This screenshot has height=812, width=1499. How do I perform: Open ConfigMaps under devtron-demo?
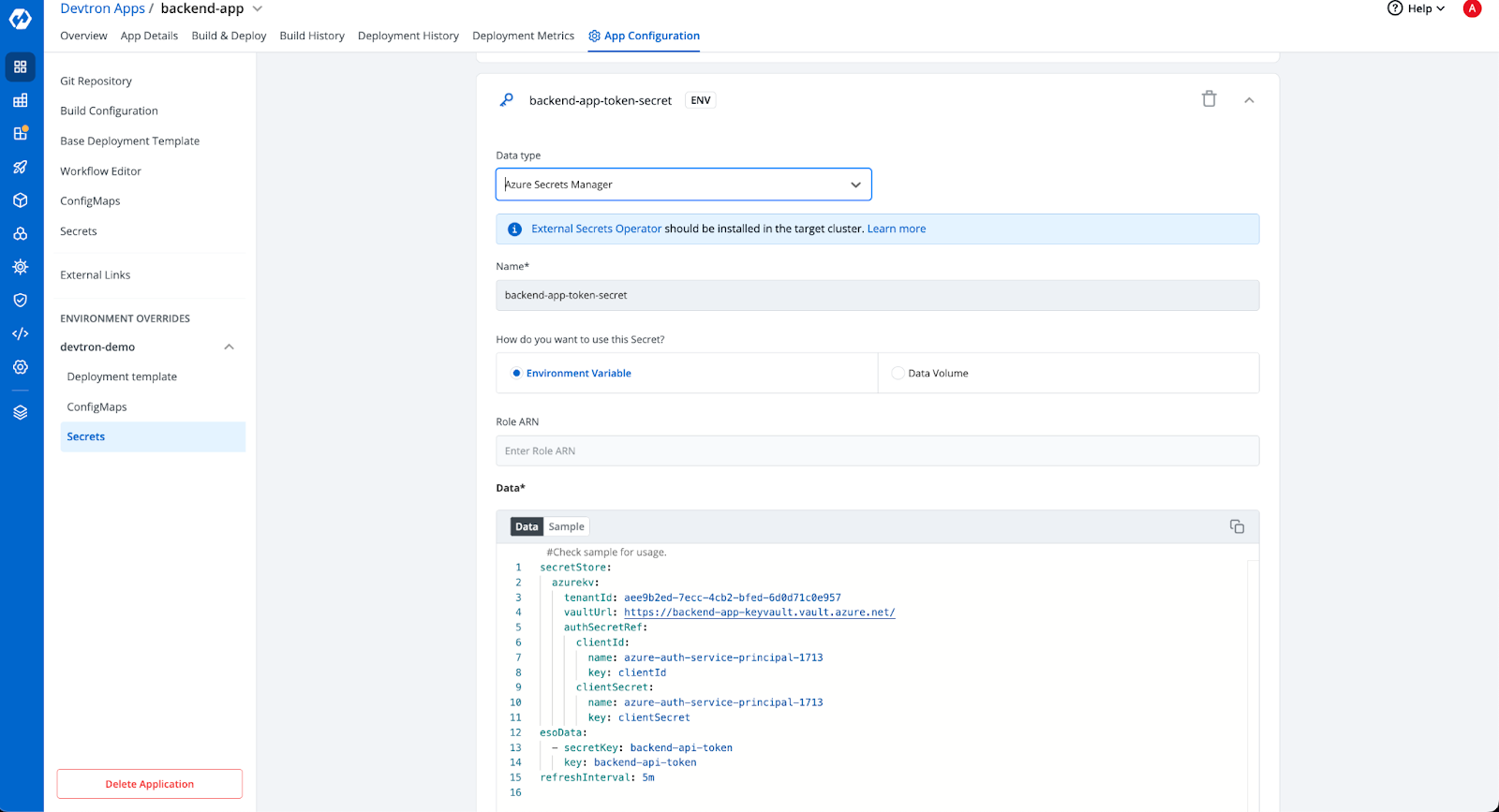pyautogui.click(x=96, y=406)
